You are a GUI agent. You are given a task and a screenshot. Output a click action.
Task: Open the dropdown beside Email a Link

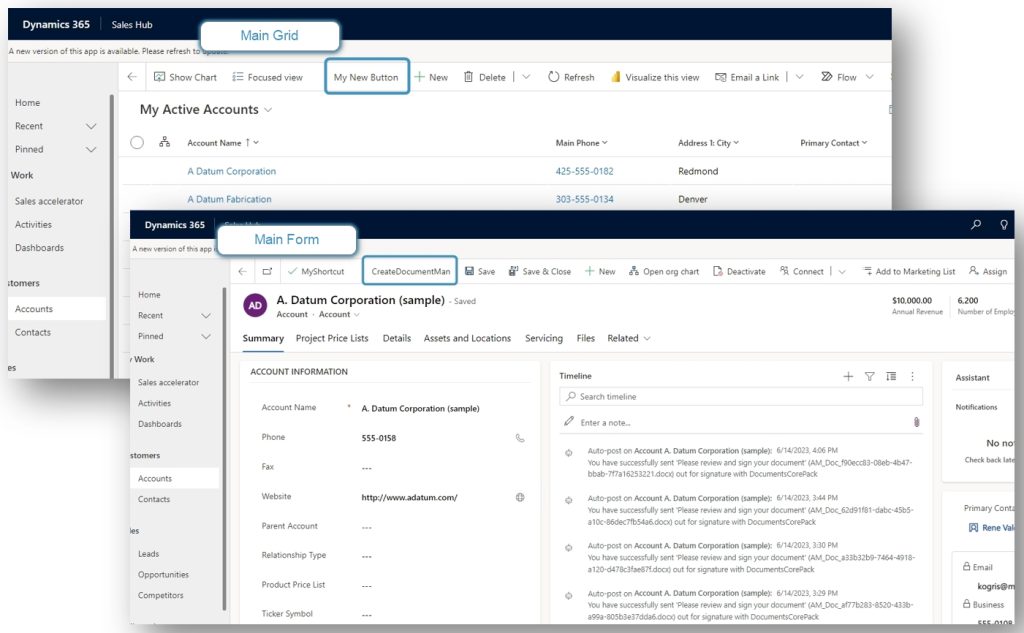click(799, 77)
